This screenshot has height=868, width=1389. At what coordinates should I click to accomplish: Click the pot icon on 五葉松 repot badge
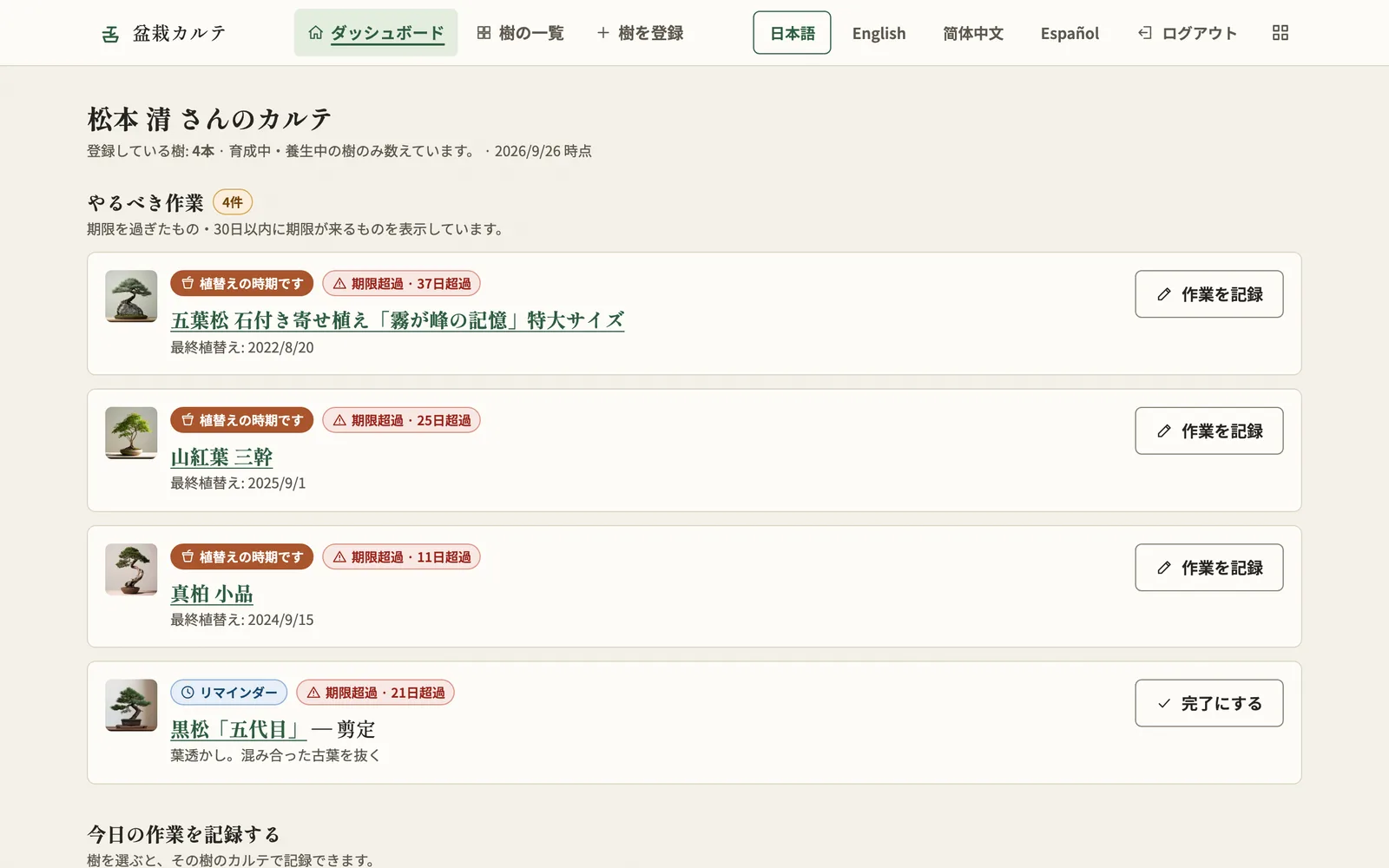pos(188,284)
